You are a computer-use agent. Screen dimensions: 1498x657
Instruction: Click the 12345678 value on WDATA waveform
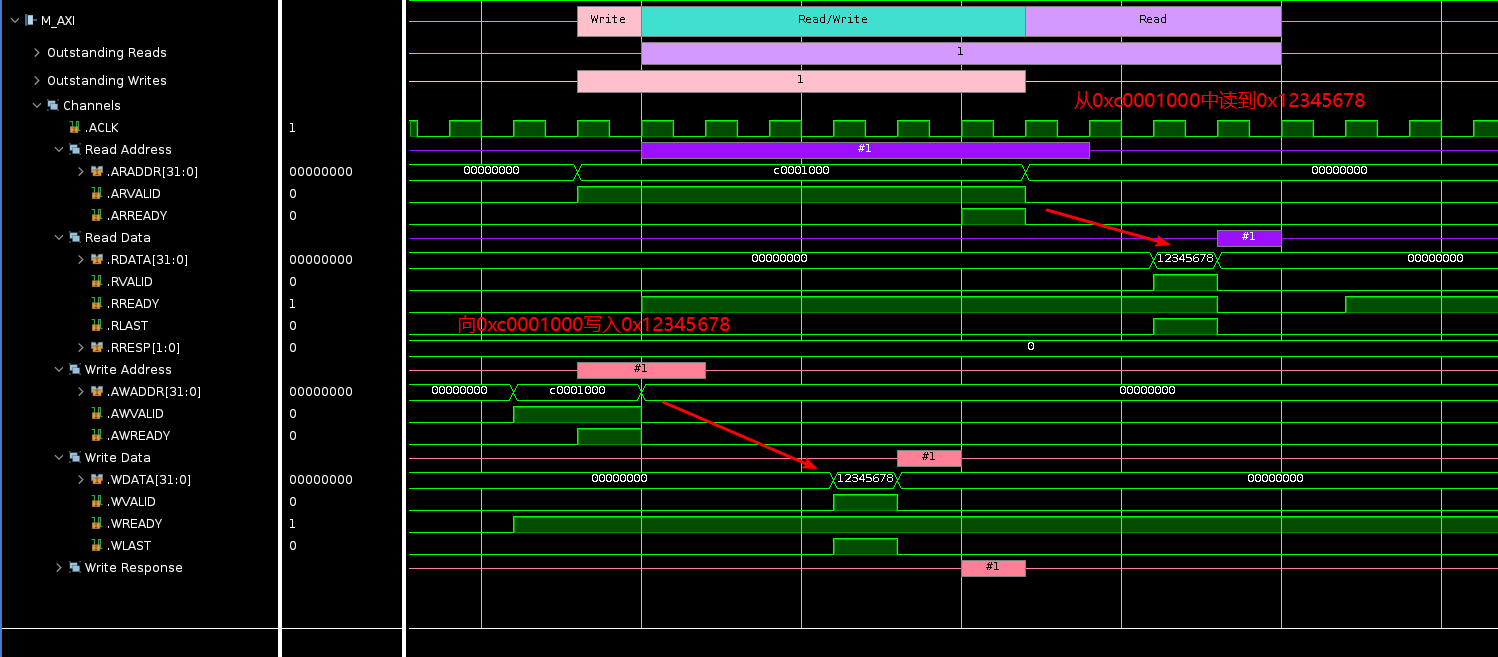tap(865, 479)
